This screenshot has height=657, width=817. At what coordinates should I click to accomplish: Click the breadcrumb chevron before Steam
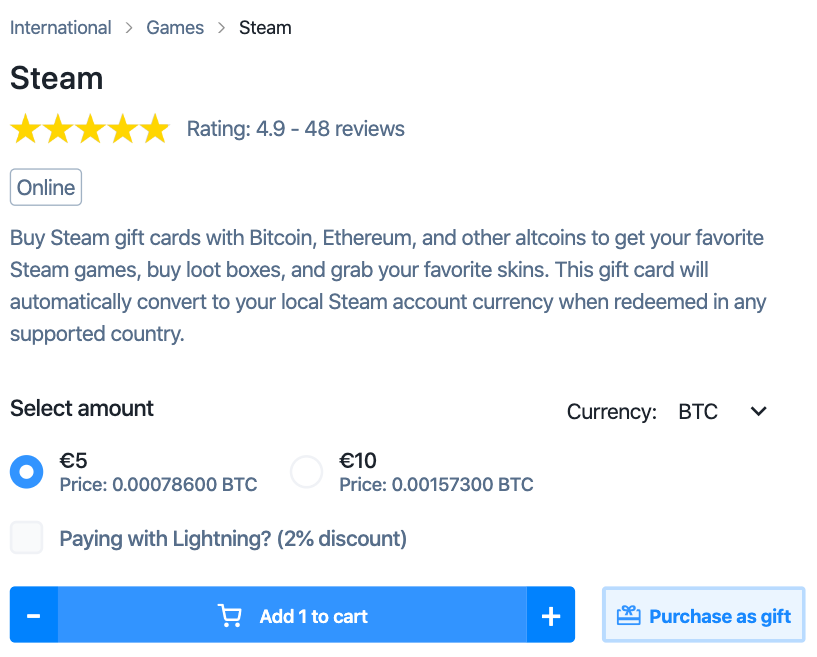221,28
